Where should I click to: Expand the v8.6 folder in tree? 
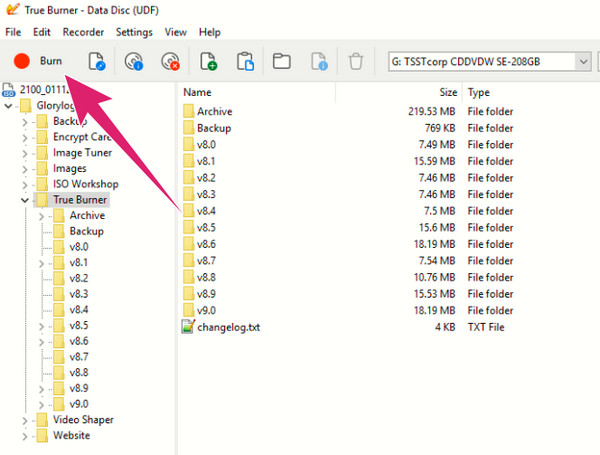click(x=41, y=342)
